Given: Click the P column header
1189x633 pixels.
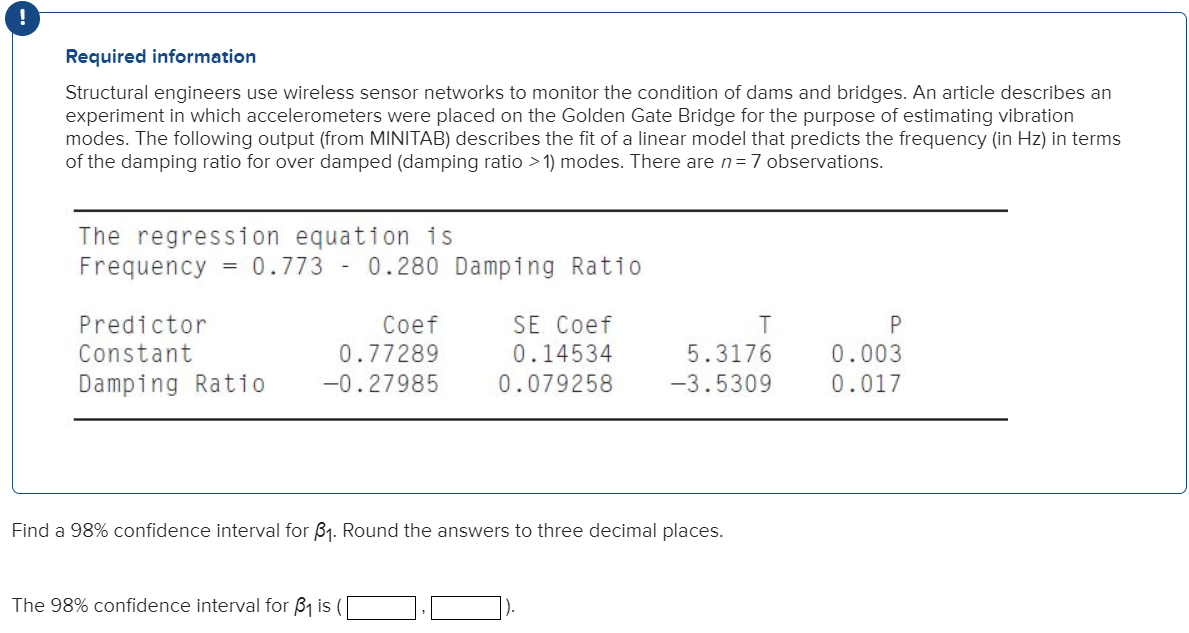Looking at the screenshot, I should [x=894, y=324].
